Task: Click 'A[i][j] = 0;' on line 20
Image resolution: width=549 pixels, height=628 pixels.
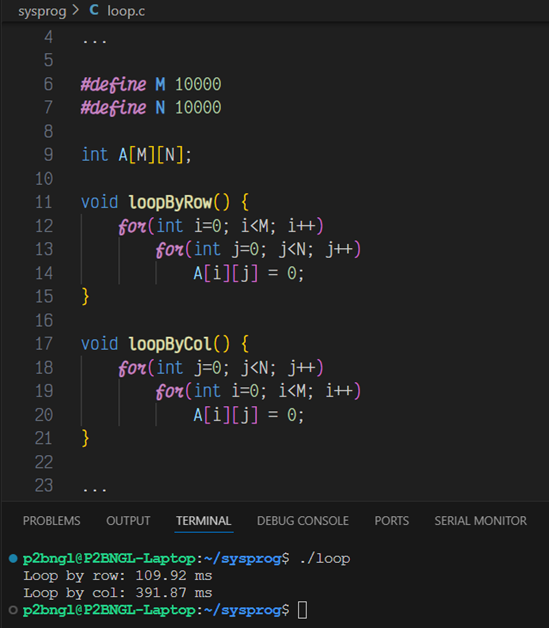Action: point(249,415)
